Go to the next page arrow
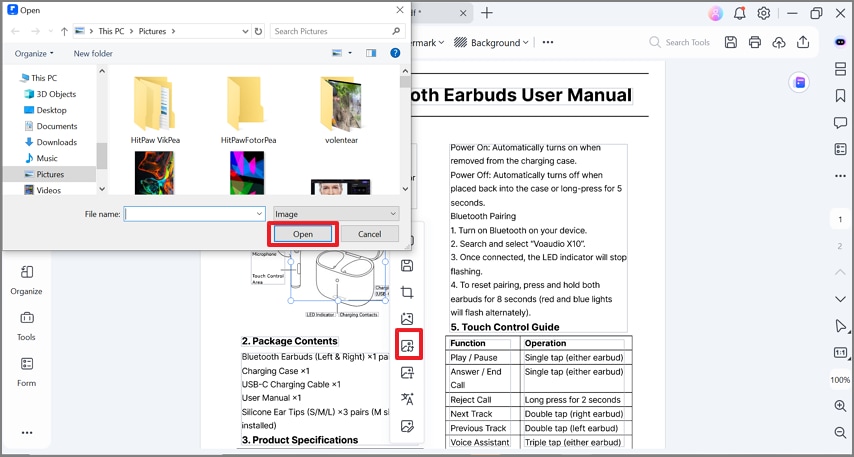854x457 pixels. [x=840, y=299]
